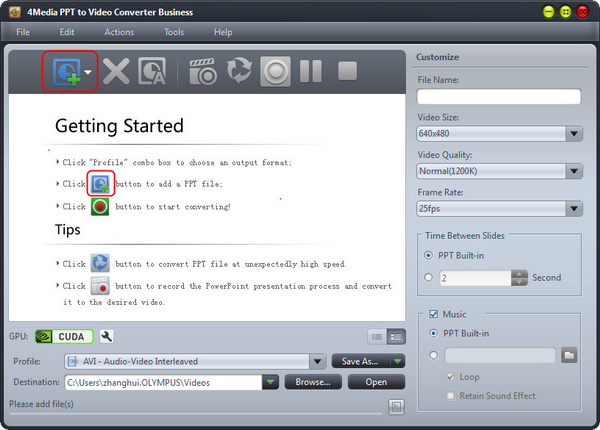Screen dimensions: 600x430
Task: Browse for music file folder icon
Action: (x=569, y=355)
